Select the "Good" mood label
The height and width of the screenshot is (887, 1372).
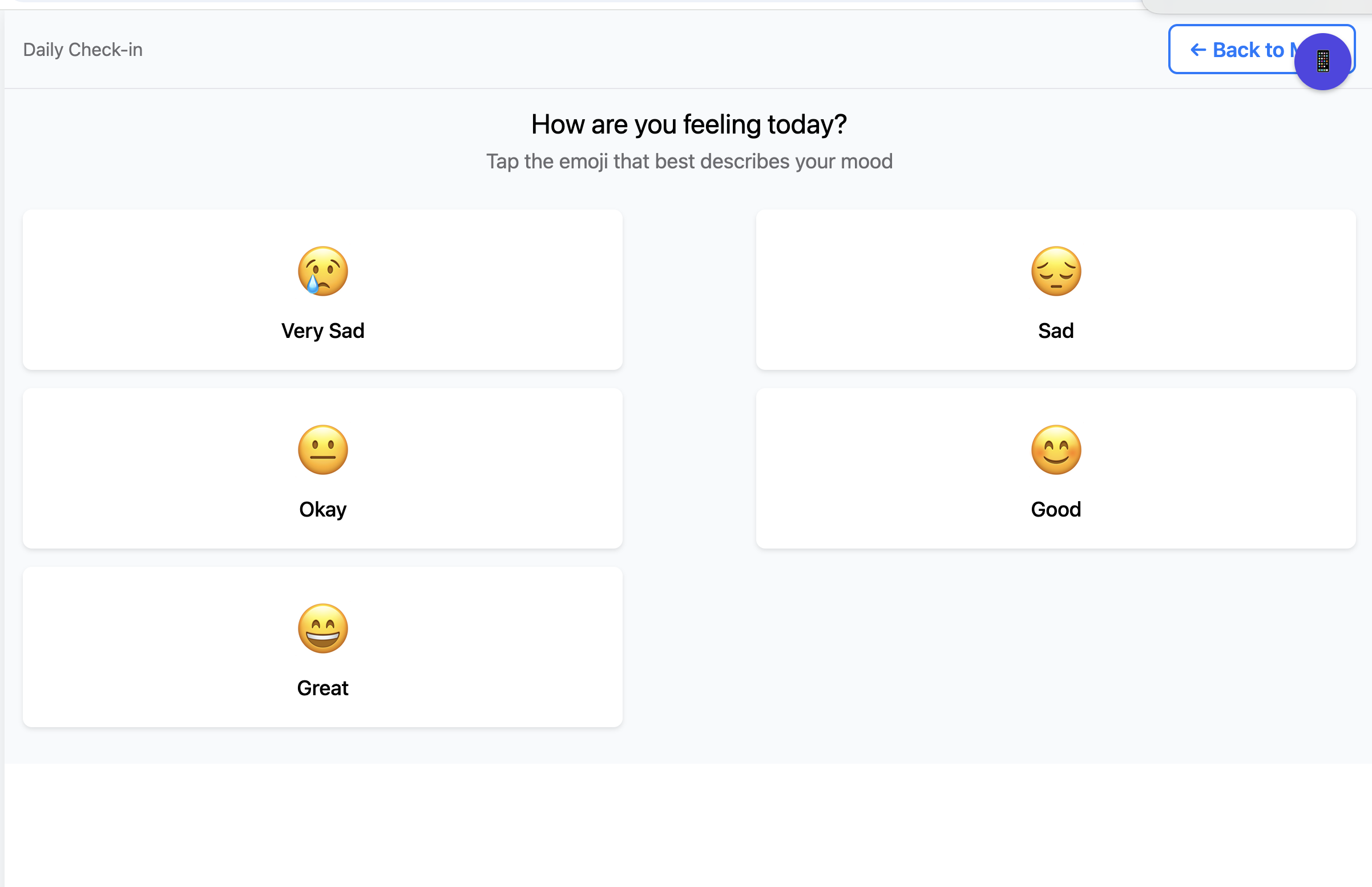pos(1056,510)
